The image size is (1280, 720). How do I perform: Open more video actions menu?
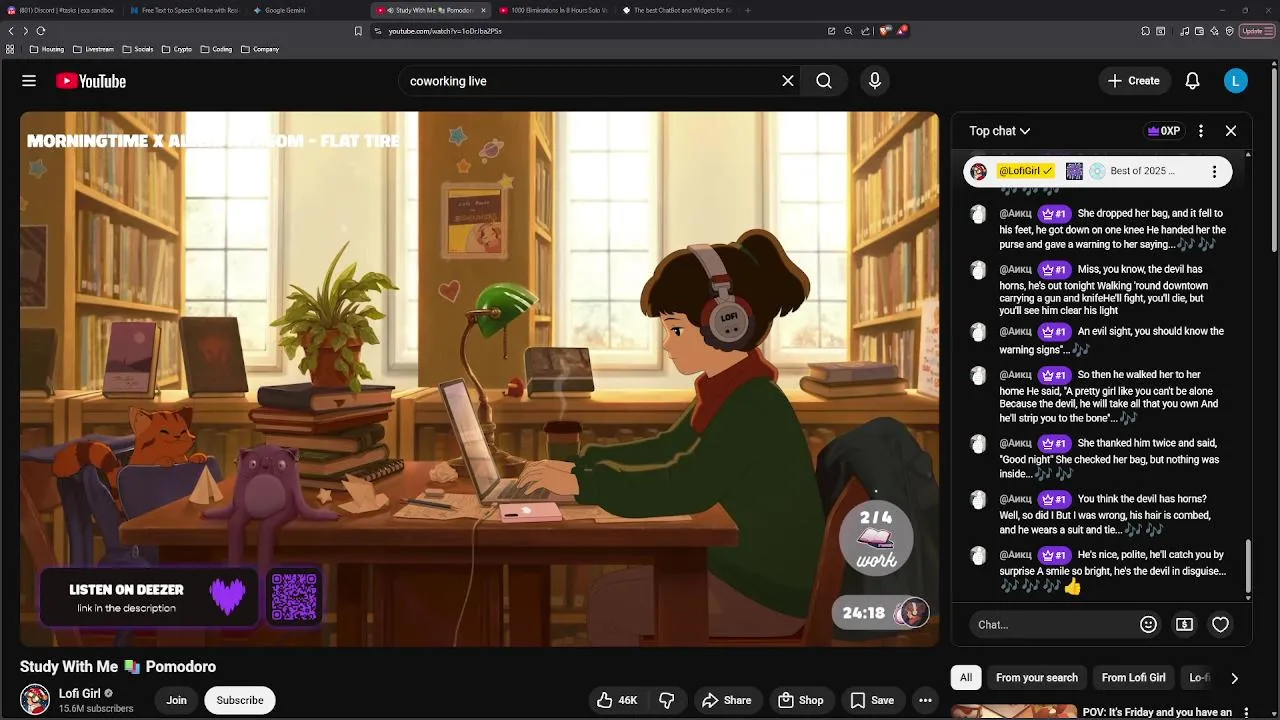point(926,700)
